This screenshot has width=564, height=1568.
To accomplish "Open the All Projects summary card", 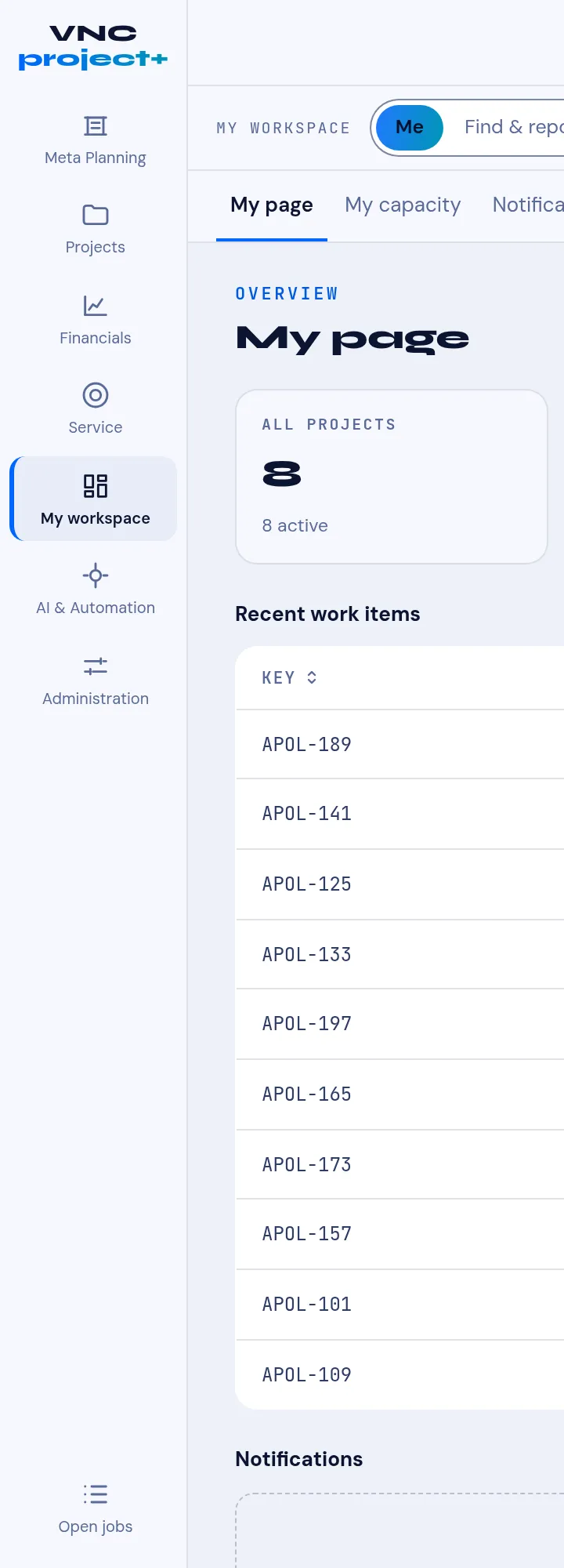I will (392, 477).
